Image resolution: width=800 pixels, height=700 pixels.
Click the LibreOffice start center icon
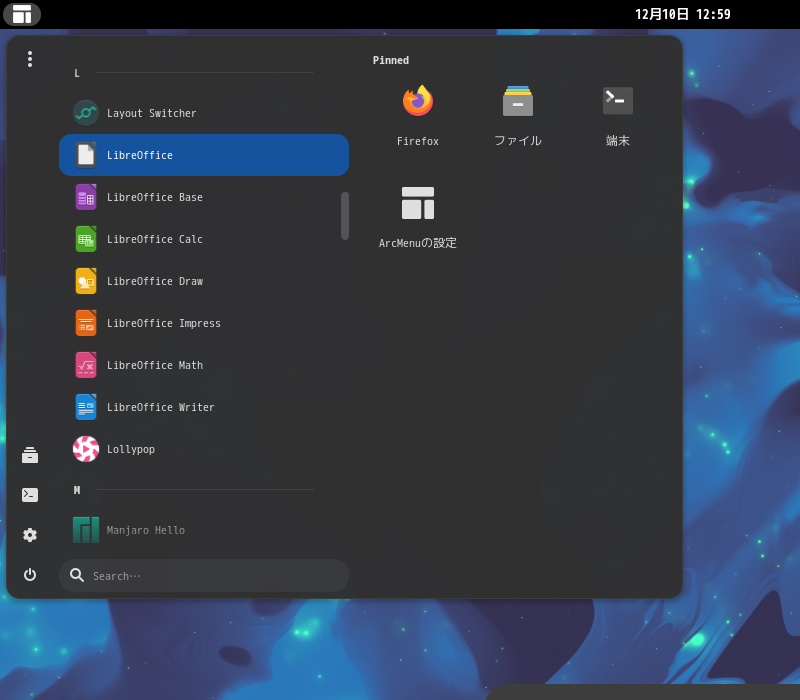86,155
